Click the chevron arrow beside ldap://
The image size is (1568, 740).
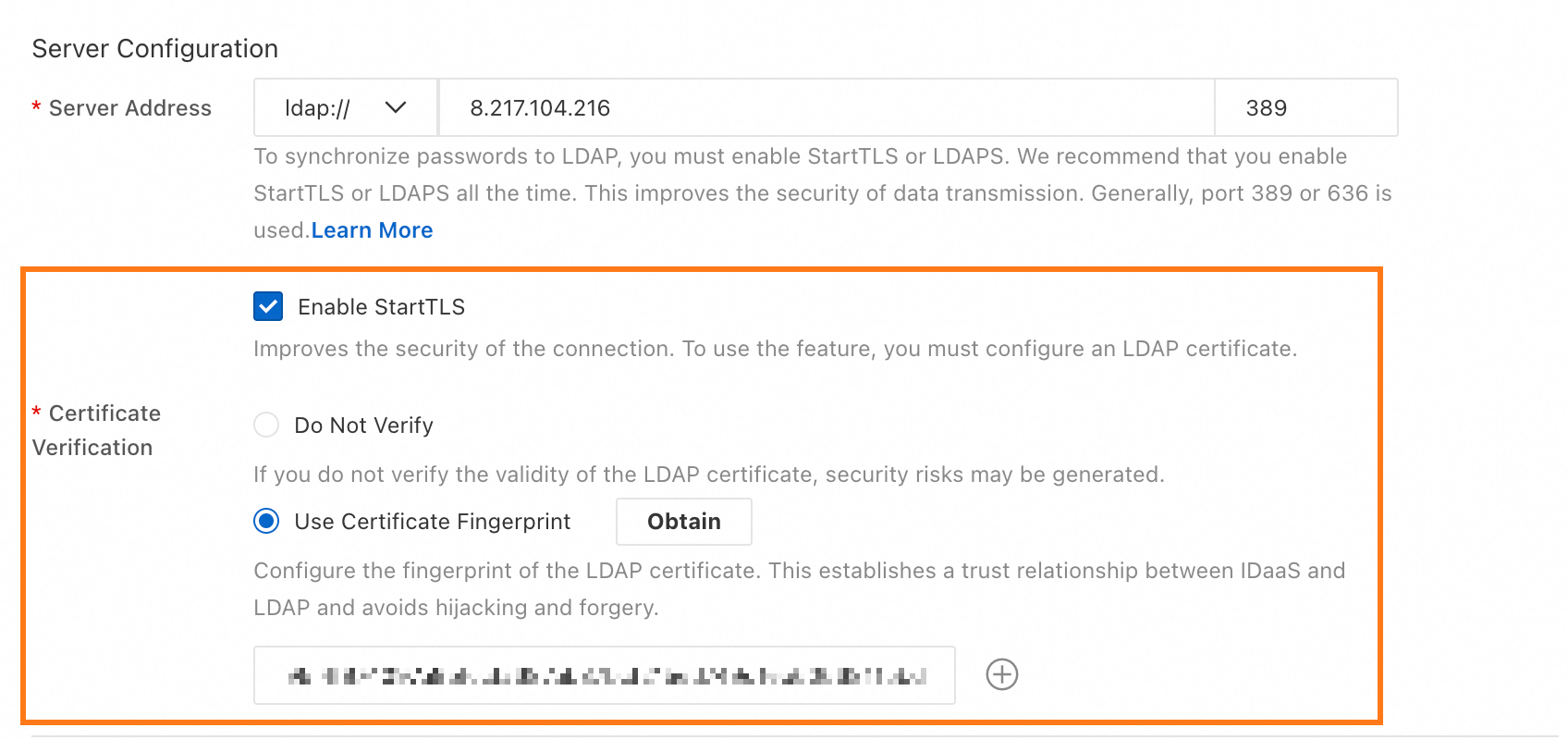tap(396, 107)
